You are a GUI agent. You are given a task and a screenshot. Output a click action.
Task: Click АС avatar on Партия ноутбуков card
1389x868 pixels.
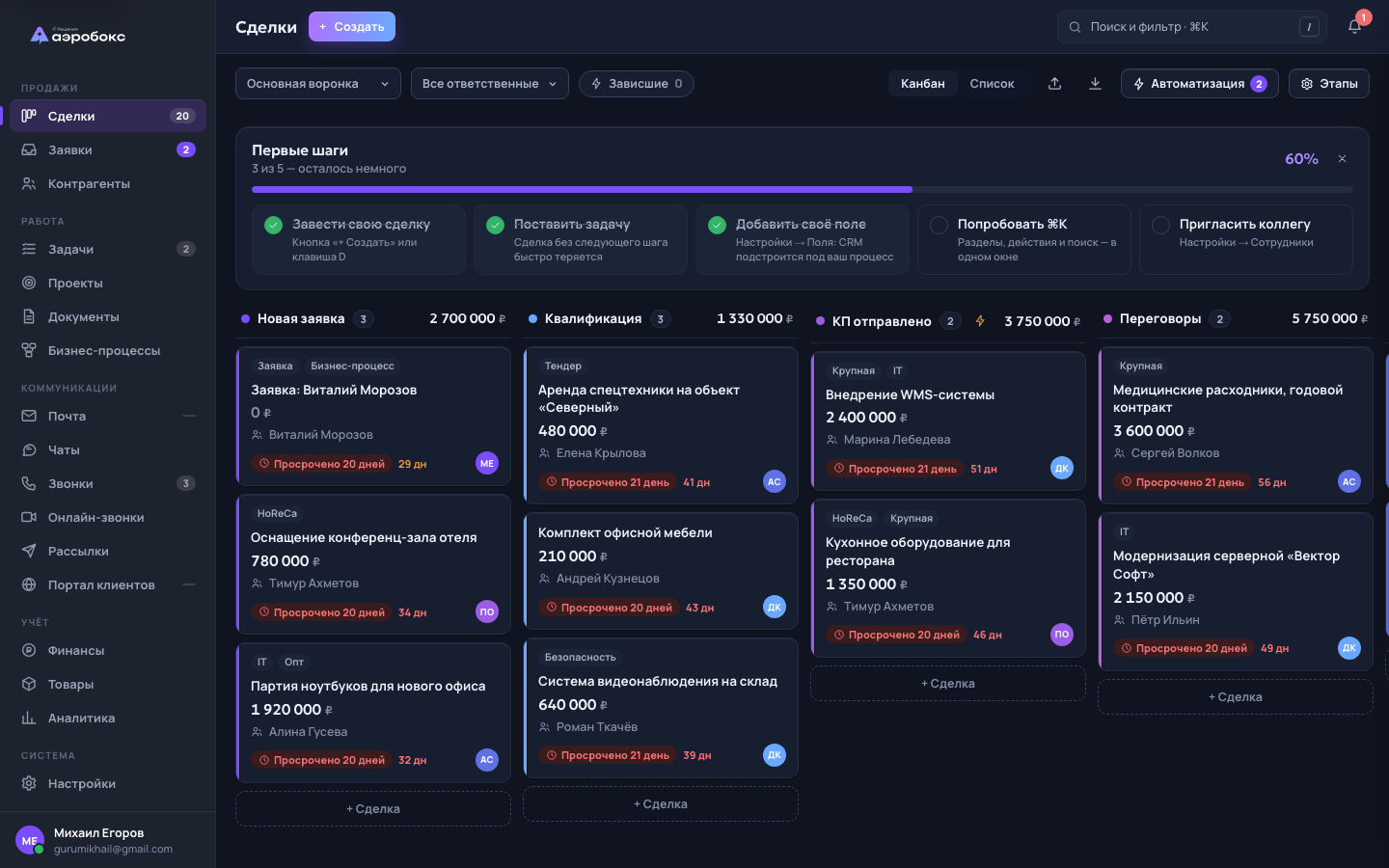click(x=487, y=759)
